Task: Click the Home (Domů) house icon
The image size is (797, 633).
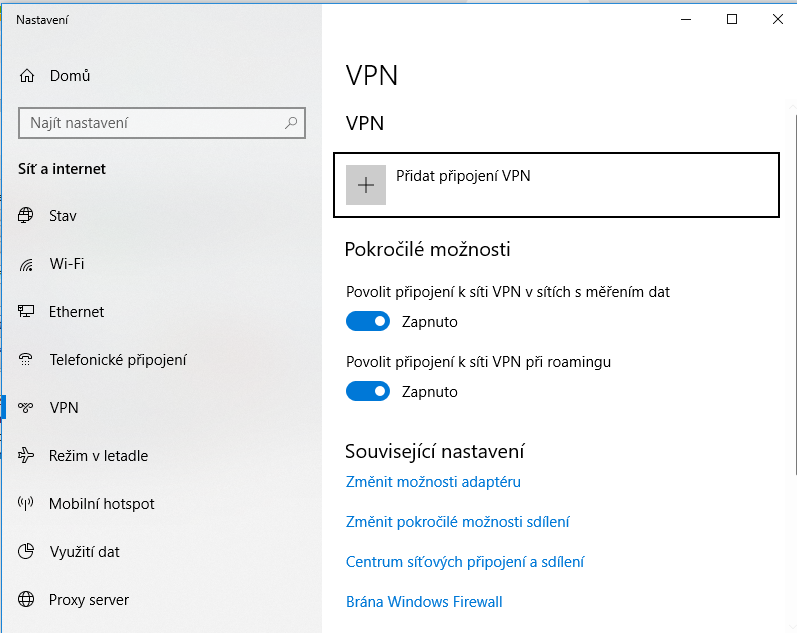Action: [x=27, y=76]
